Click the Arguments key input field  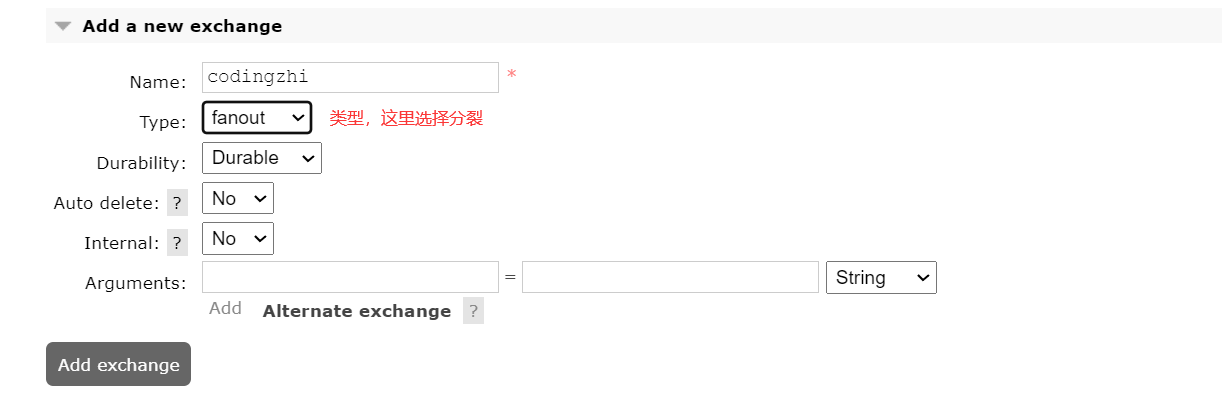[350, 278]
